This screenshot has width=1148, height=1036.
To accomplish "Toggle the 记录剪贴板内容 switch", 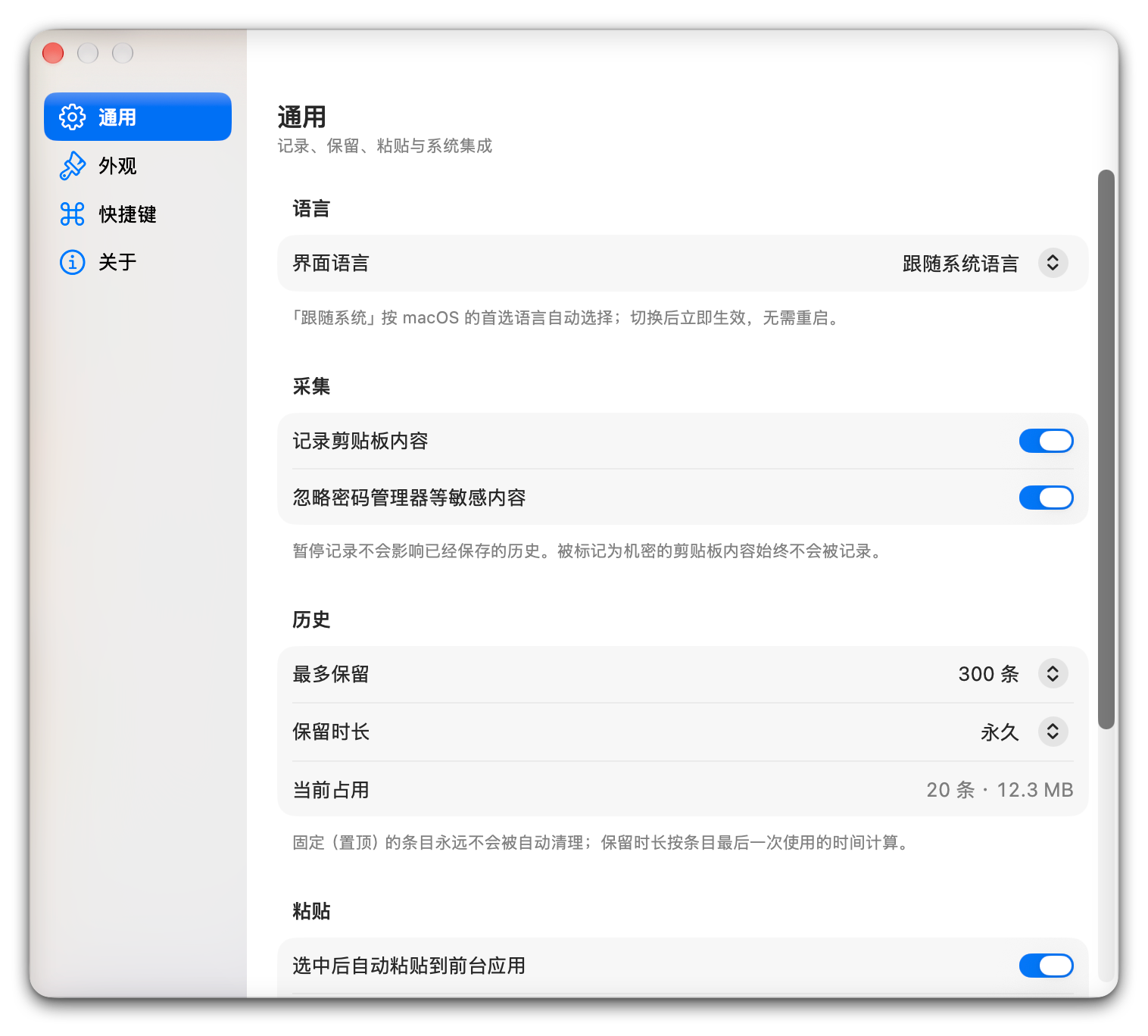I will (1046, 441).
